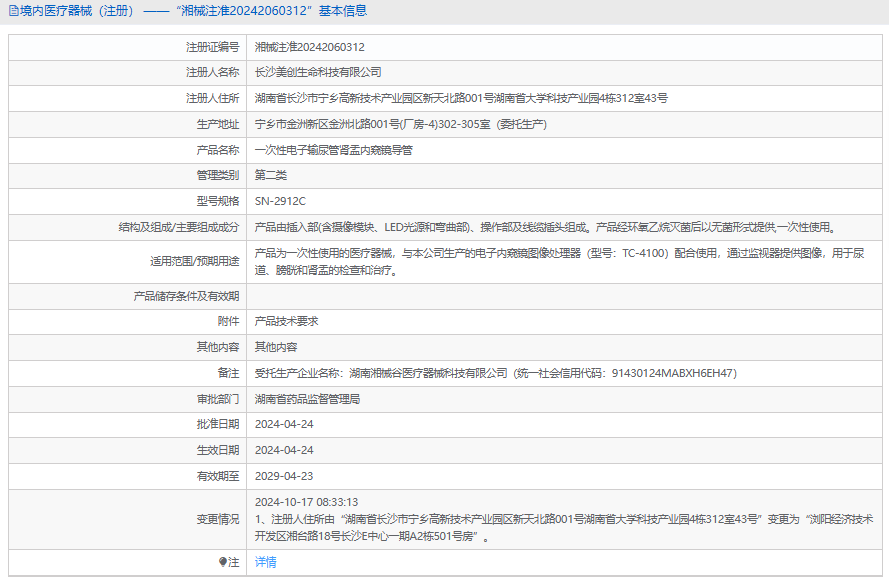The width and height of the screenshot is (889, 583).
Task: Select the 生产地址 value starting with 宁乡市金洲新区
Action: click(x=401, y=124)
